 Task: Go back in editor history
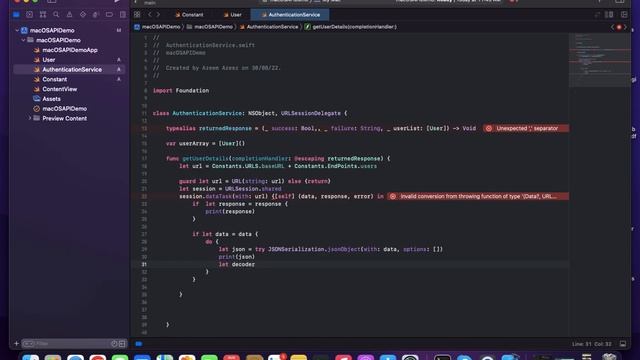click(149, 15)
